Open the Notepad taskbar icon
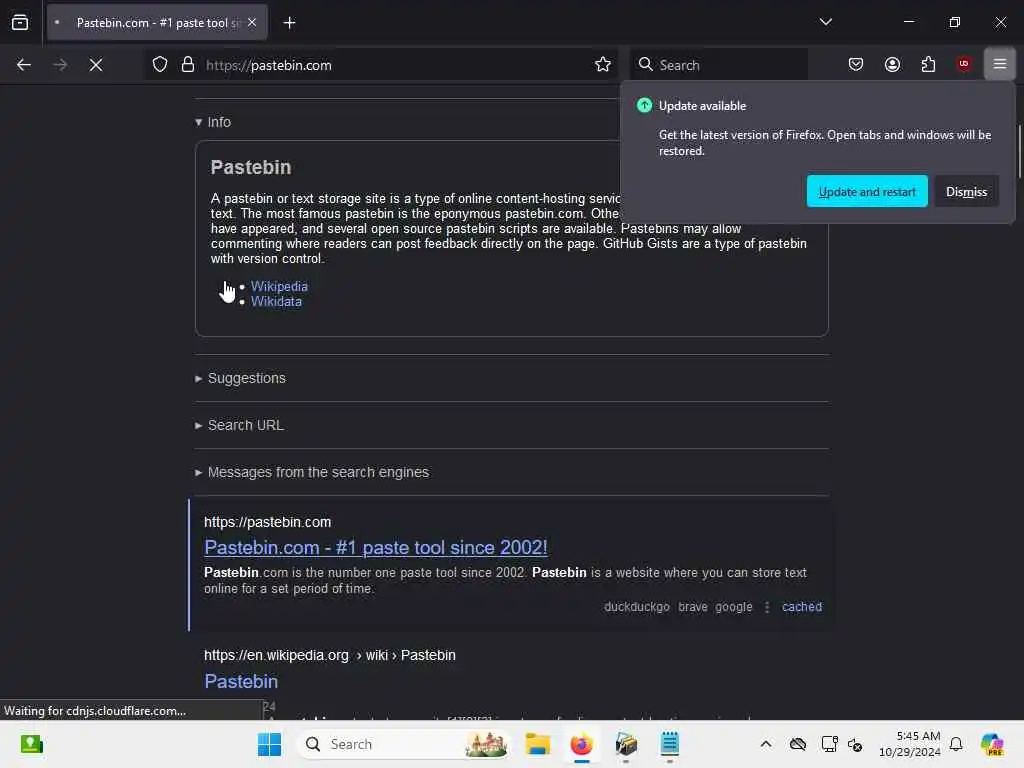This screenshot has width=1024, height=768. point(669,744)
